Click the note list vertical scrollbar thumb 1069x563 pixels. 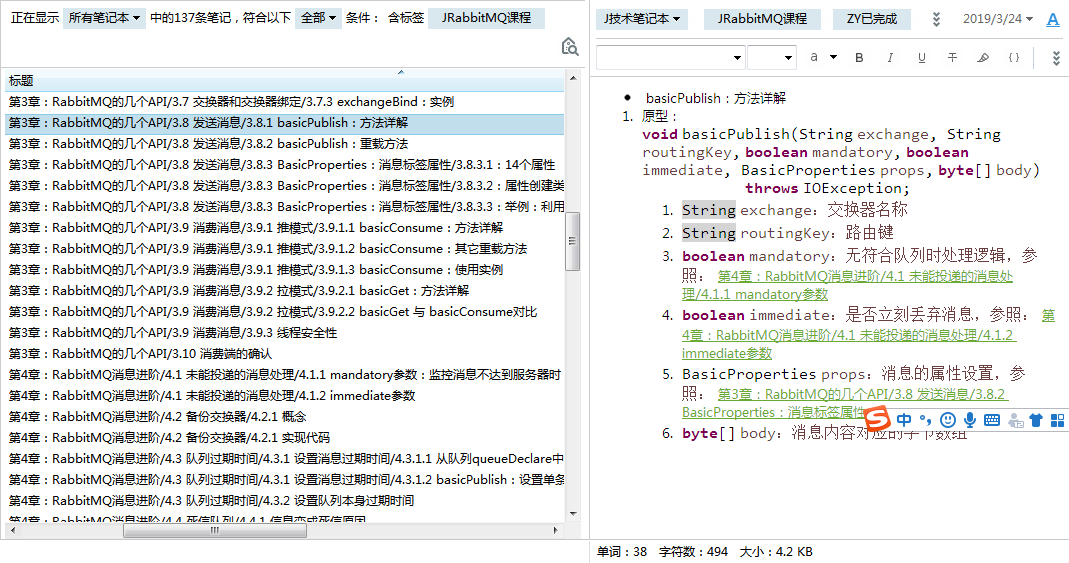[x=573, y=241]
